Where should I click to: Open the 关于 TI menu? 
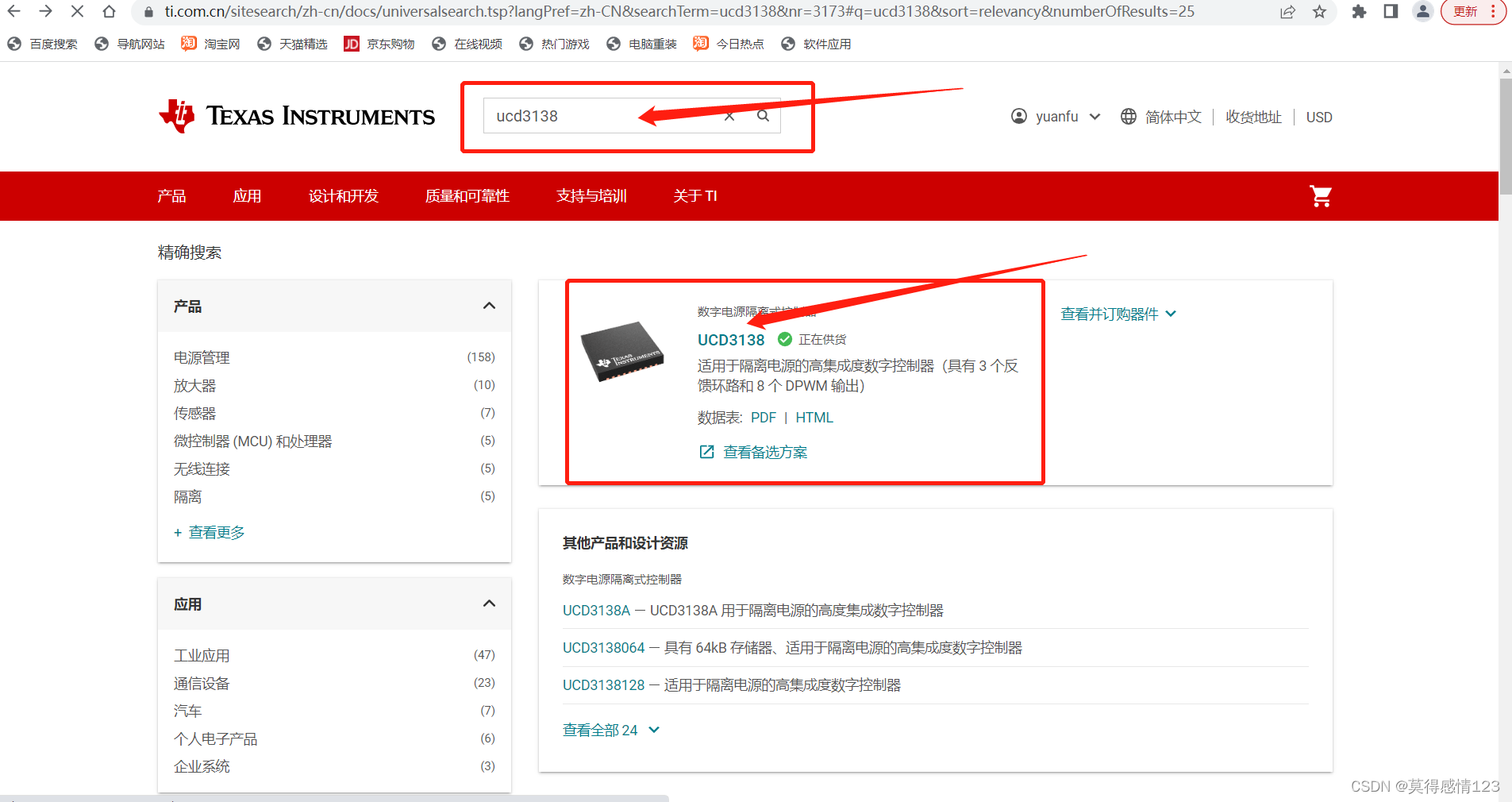[x=695, y=196]
